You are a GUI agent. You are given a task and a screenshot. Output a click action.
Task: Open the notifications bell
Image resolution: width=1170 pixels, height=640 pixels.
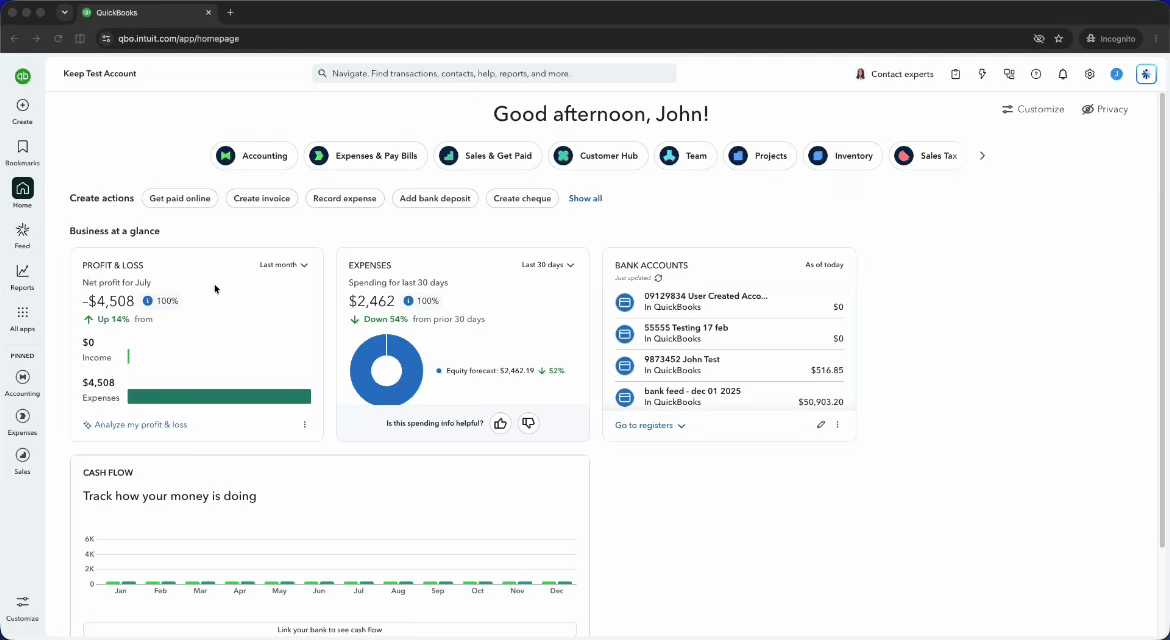1063,74
